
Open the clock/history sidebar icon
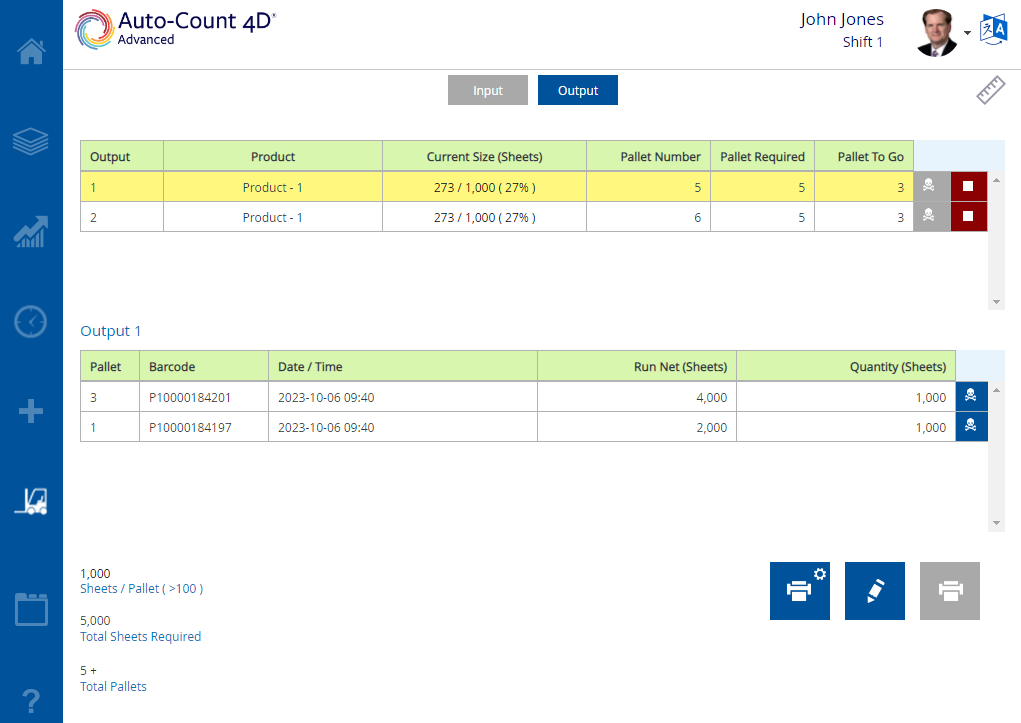(31, 322)
